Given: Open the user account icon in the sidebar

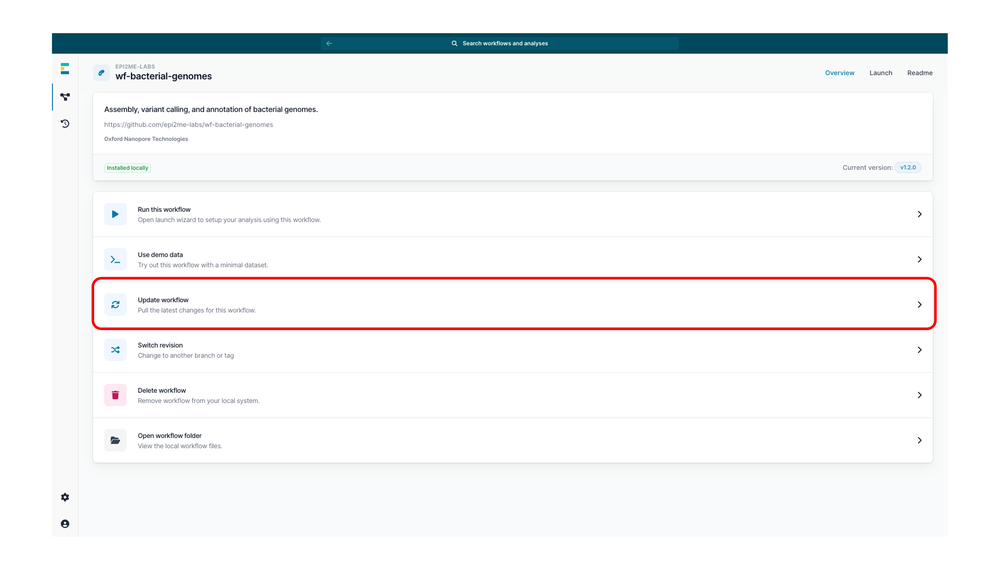Looking at the screenshot, I should point(65,524).
